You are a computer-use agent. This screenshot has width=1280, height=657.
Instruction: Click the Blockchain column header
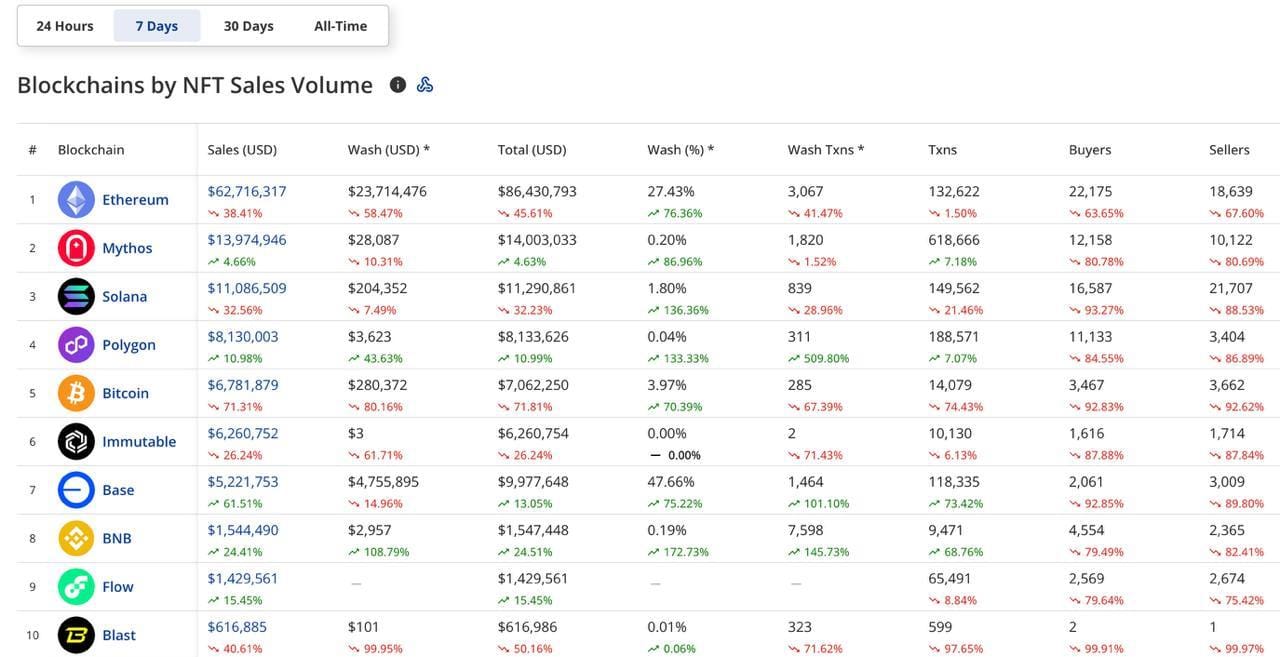(91, 150)
